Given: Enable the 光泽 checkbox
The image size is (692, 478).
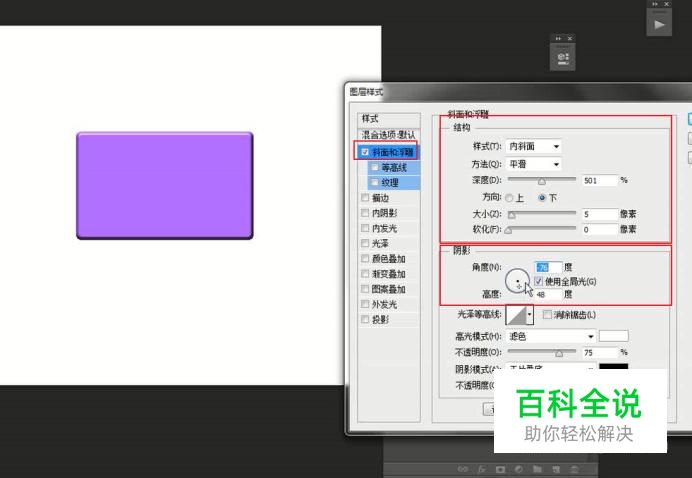Looking at the screenshot, I should (365, 243).
